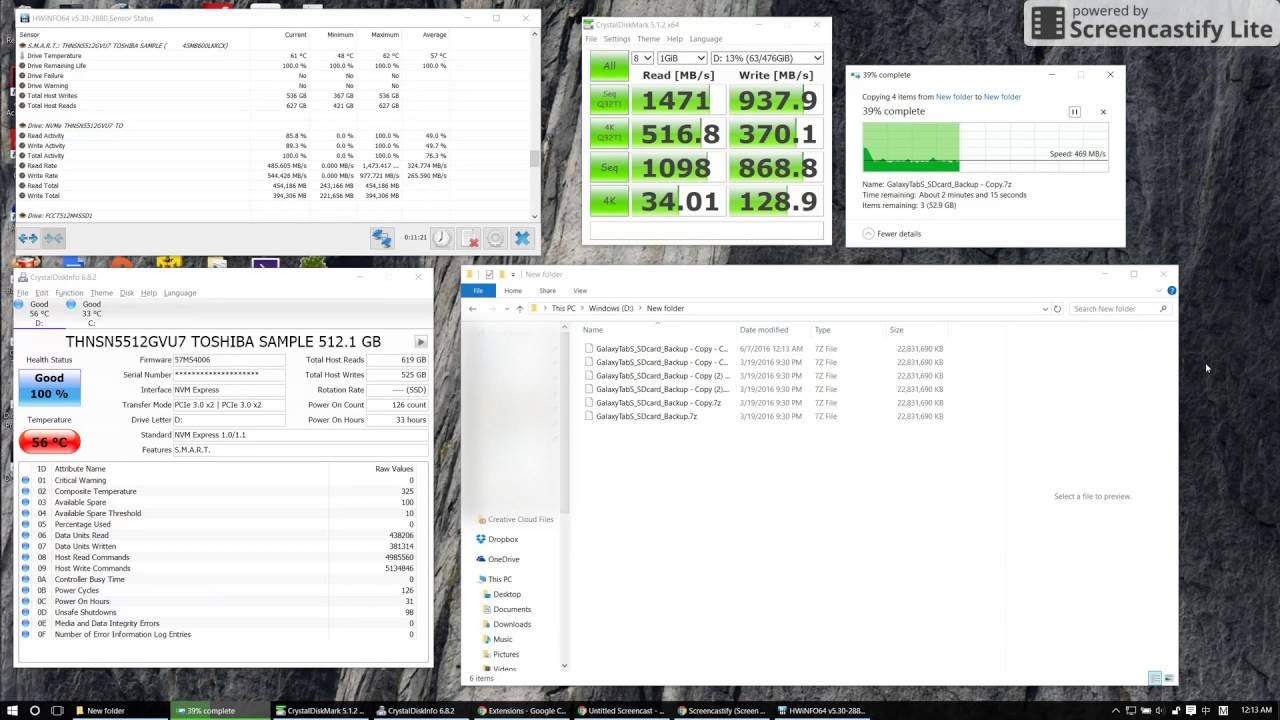1280x720 pixels.
Task: Open Disk menu in CrystalDiskInfo
Action: click(127, 293)
